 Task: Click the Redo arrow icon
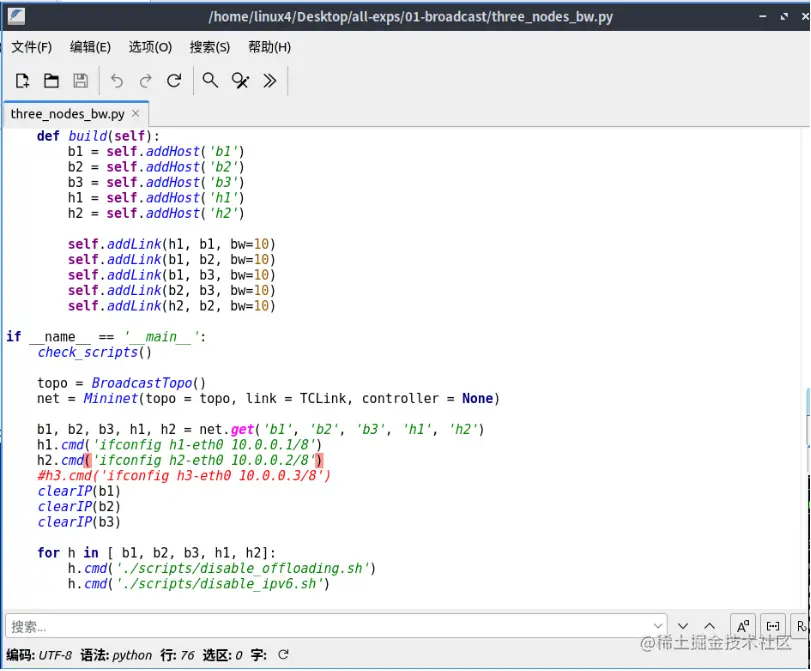coord(146,81)
